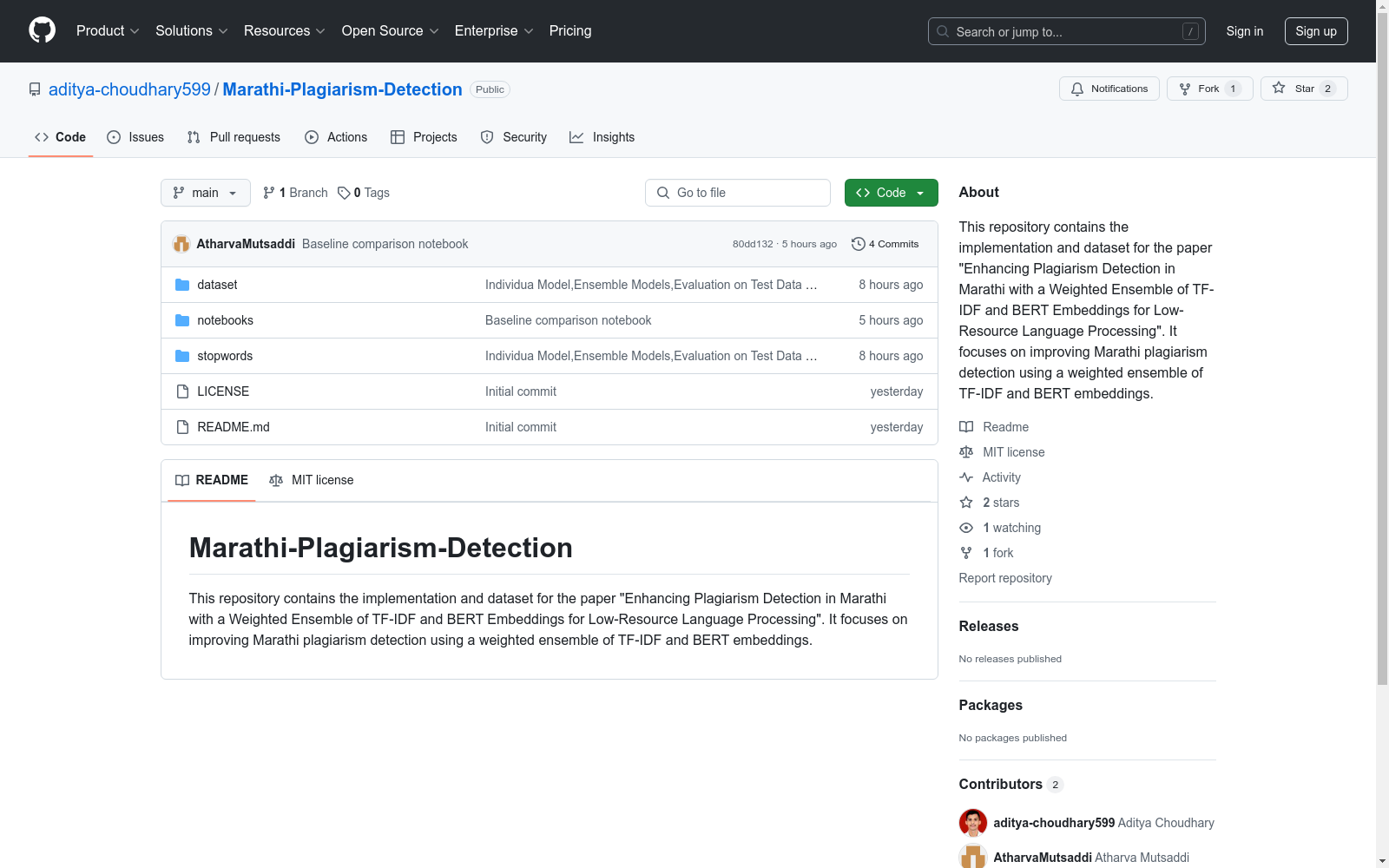Open the Insights tab
This screenshot has width=1389, height=868.
pos(602,137)
